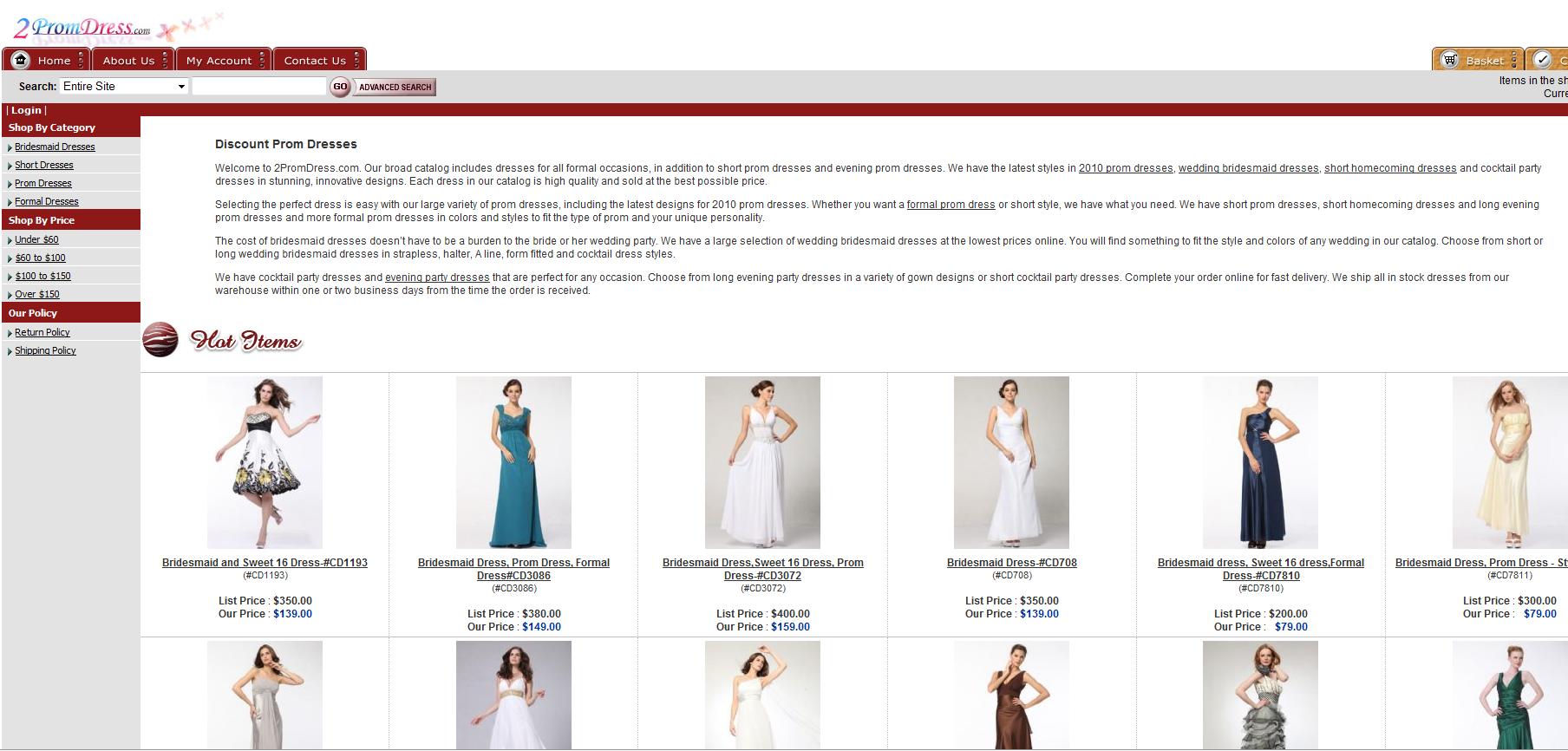1568x751 pixels.
Task: Follow the formal prom dress text link
Action: click(951, 205)
